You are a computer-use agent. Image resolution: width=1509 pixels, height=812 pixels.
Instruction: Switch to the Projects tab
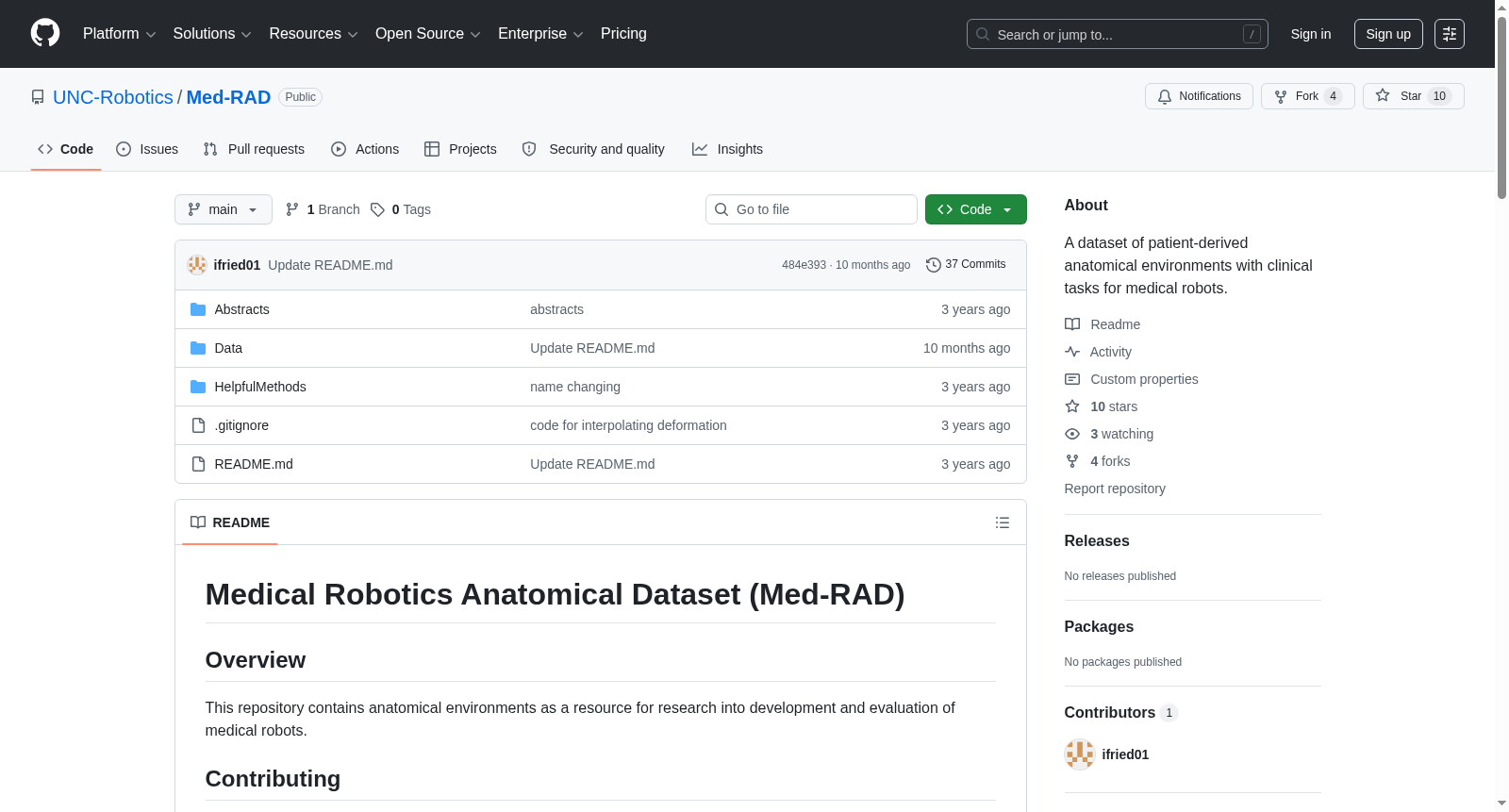pos(460,149)
